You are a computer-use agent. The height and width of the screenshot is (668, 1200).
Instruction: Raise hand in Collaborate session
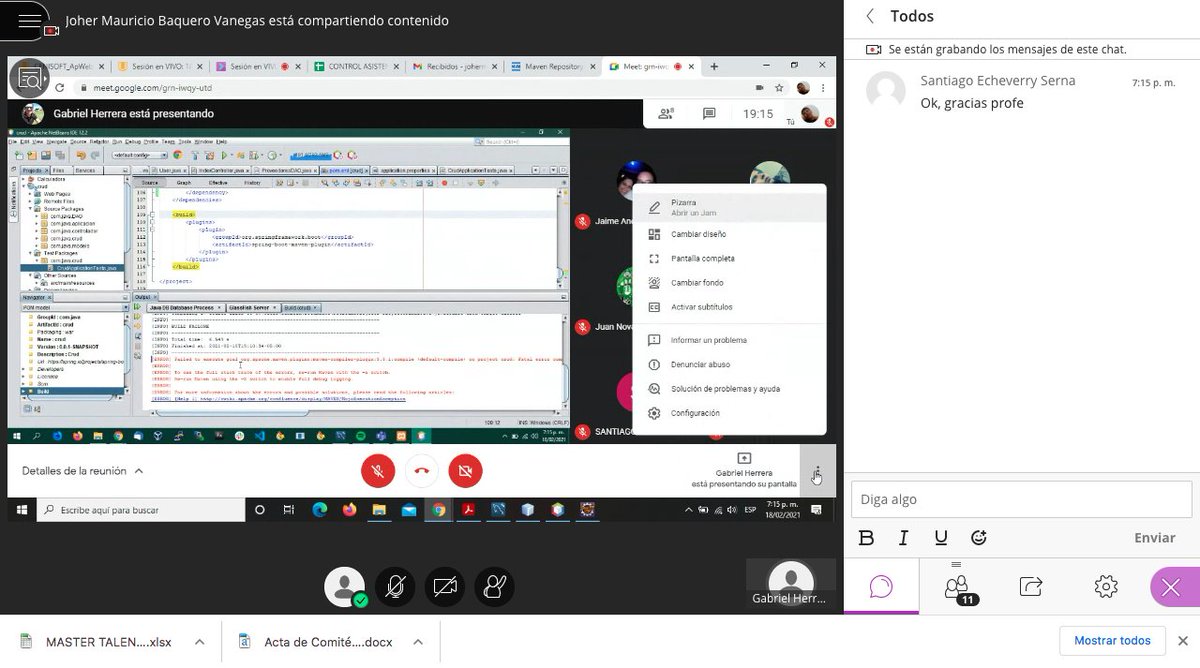[495, 587]
